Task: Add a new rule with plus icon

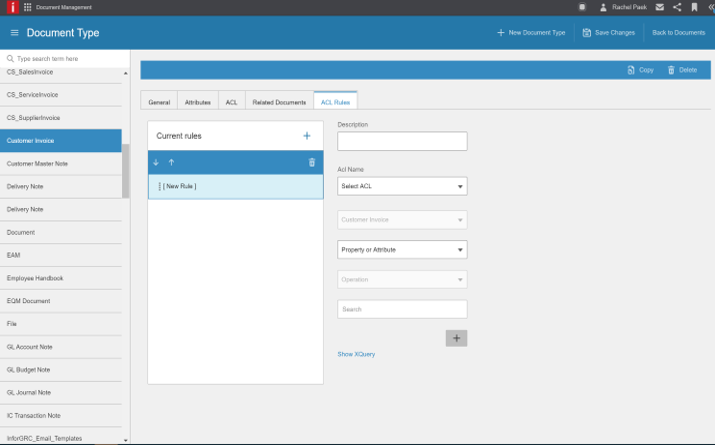Action: tap(307, 136)
